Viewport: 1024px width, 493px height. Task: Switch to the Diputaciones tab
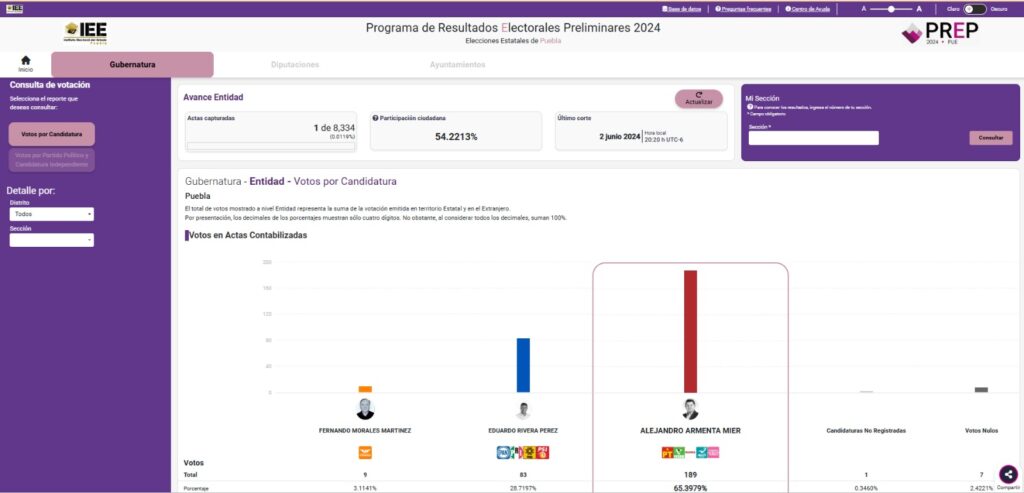point(295,65)
